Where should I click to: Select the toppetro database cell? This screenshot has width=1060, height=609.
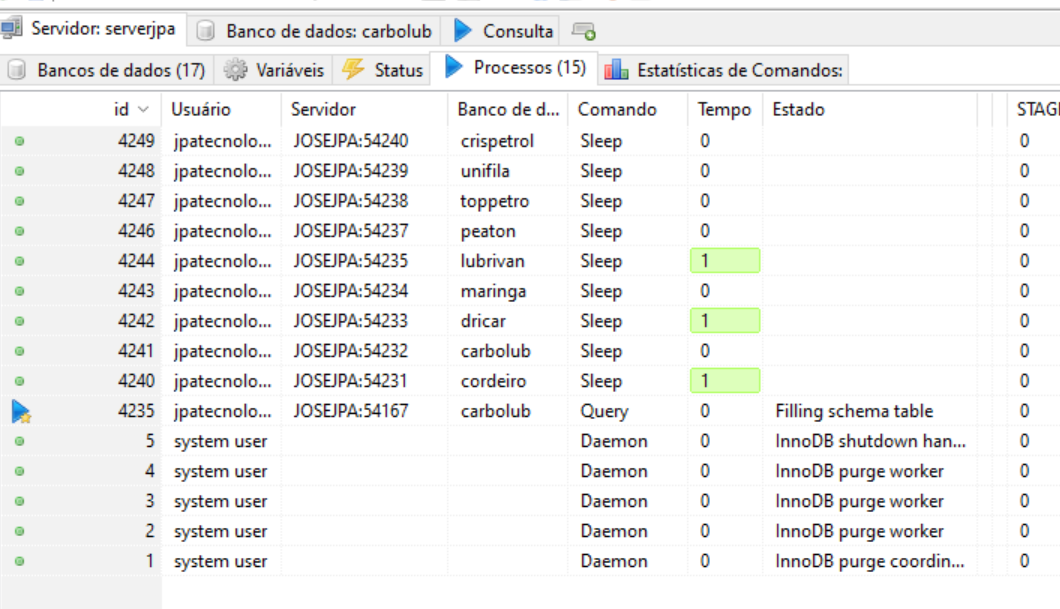point(508,201)
